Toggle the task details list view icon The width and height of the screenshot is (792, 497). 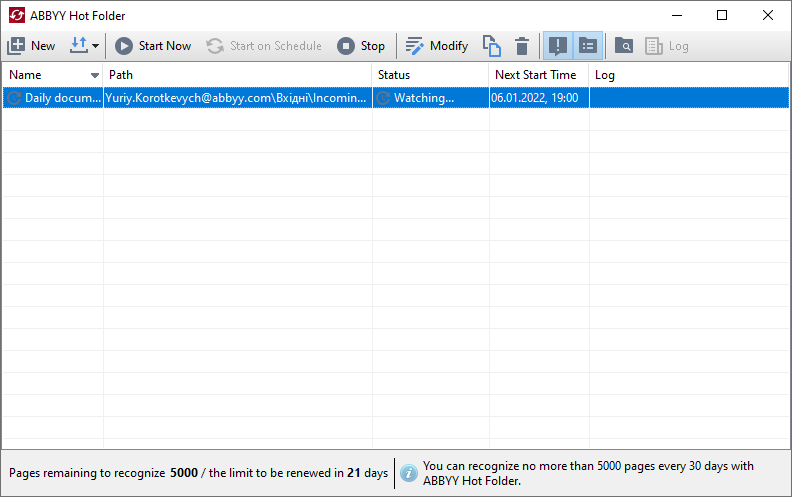point(587,46)
